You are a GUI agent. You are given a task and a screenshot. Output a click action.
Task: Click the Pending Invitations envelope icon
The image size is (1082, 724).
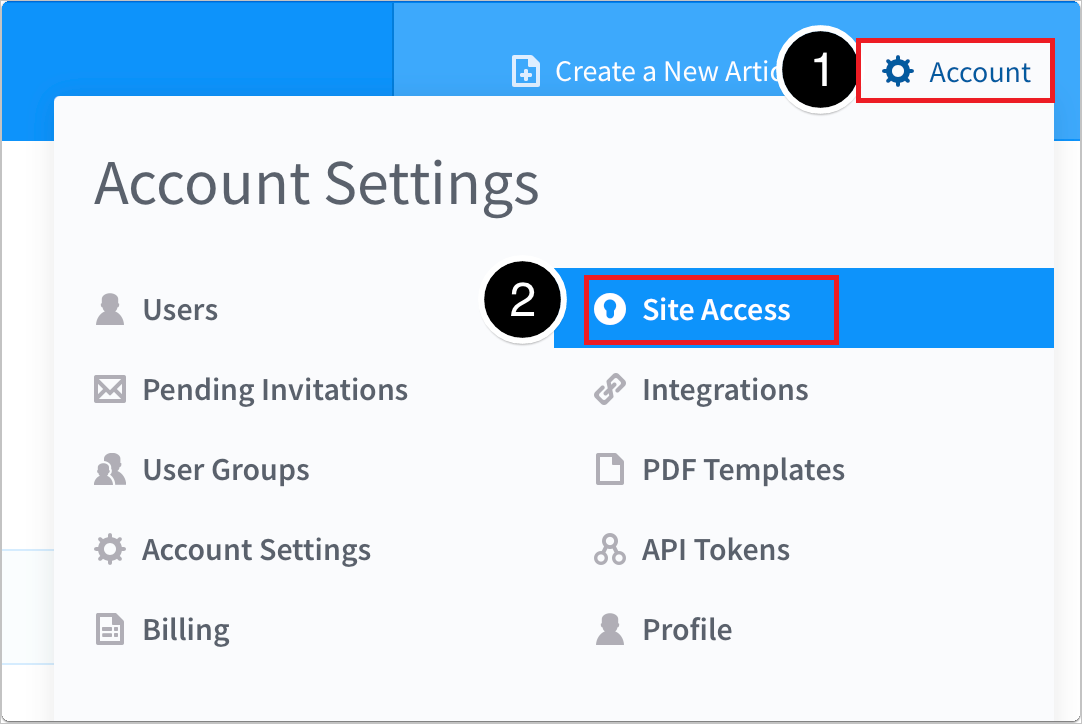point(110,389)
